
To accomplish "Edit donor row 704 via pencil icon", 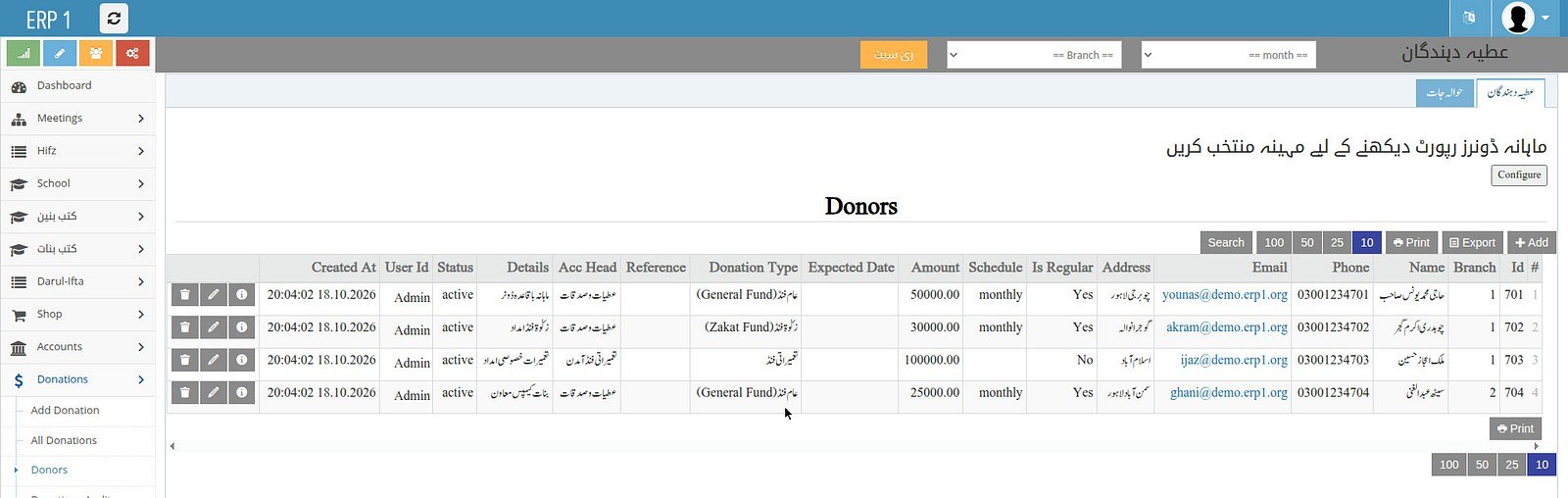I will tap(214, 393).
